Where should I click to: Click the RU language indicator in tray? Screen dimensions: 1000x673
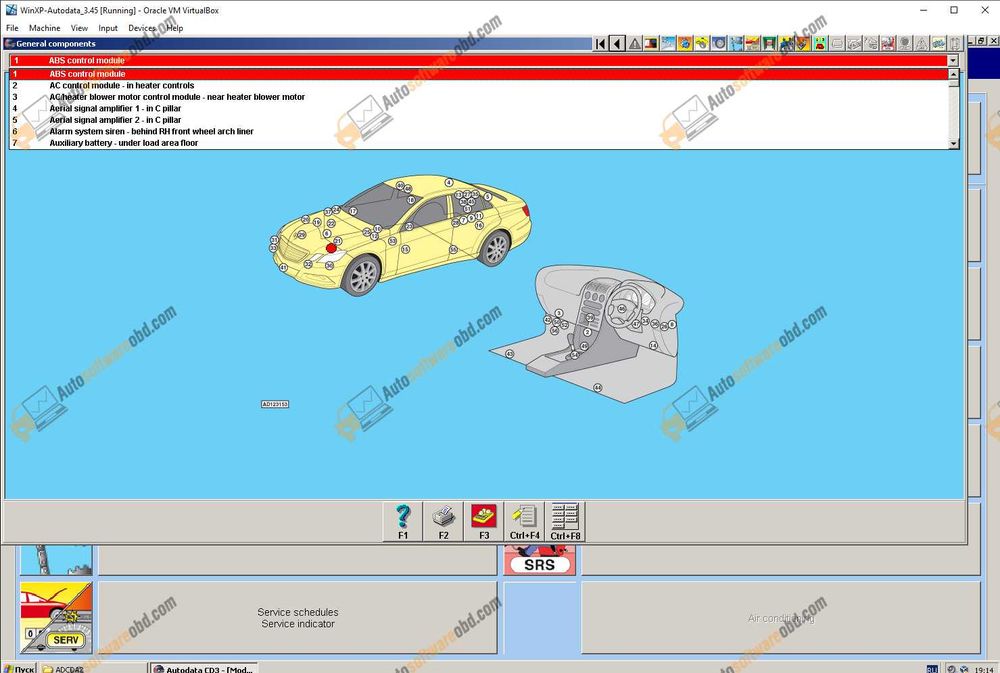pyautogui.click(x=932, y=669)
